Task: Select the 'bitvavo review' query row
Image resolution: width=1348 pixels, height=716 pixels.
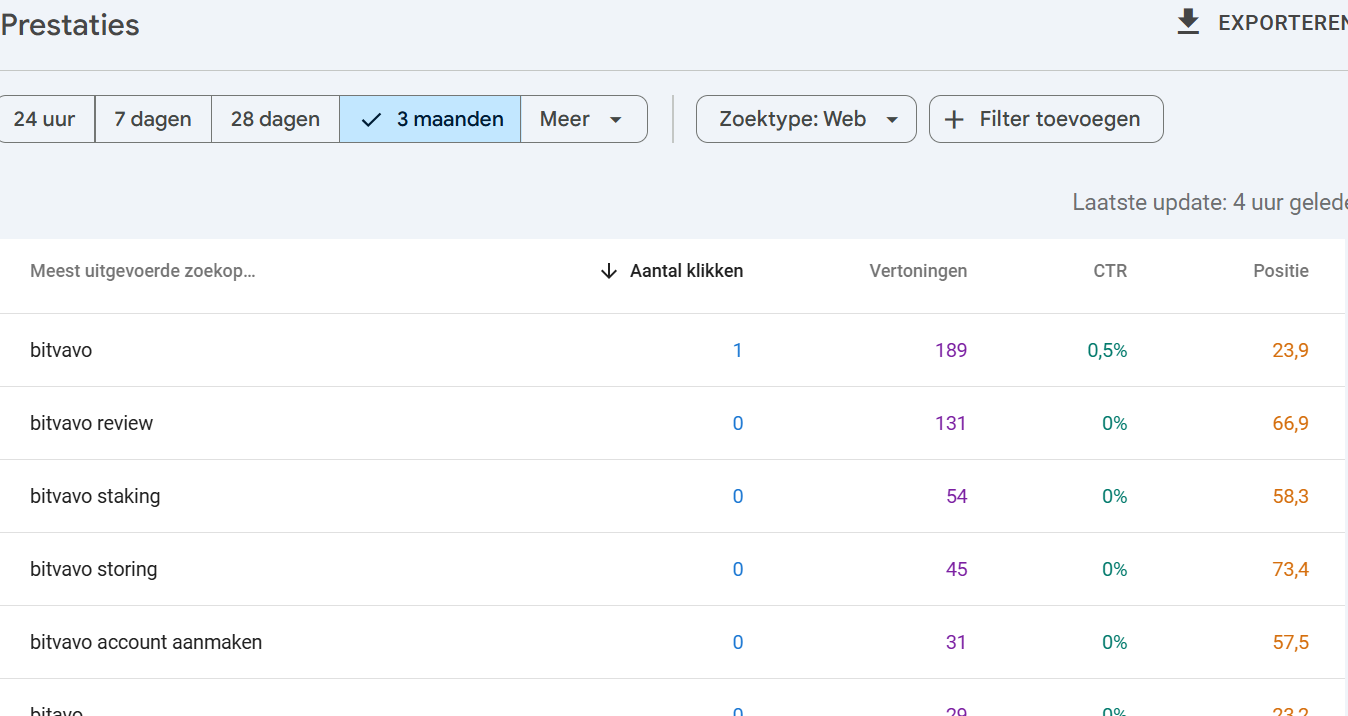Action: (x=672, y=423)
